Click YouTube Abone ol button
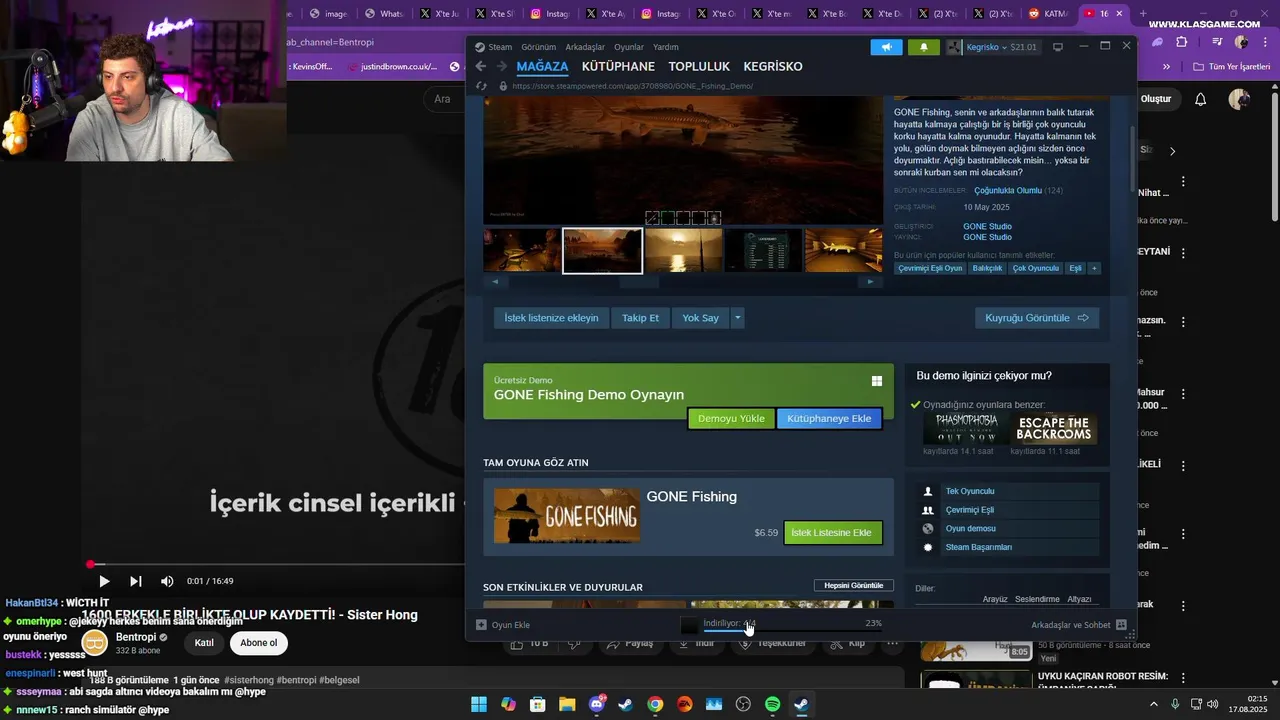Screen dimensions: 1280x720 259,643
